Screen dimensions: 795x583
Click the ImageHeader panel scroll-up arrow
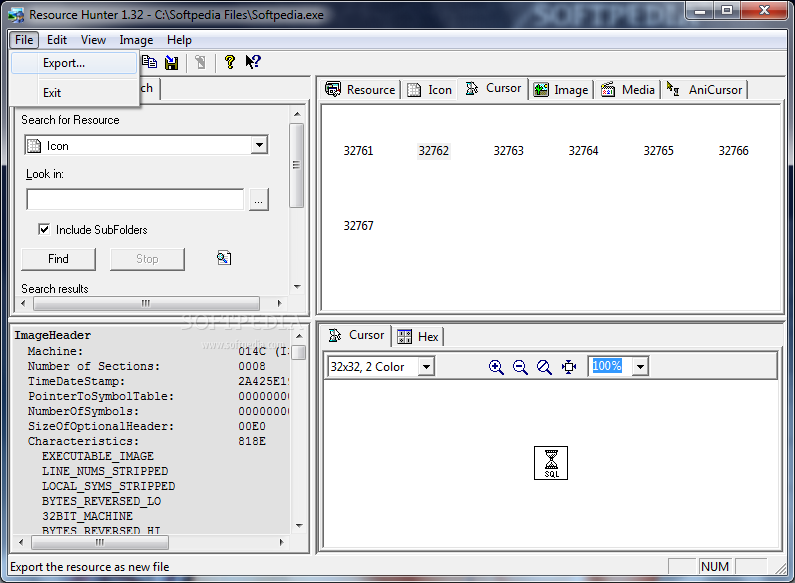(x=299, y=336)
